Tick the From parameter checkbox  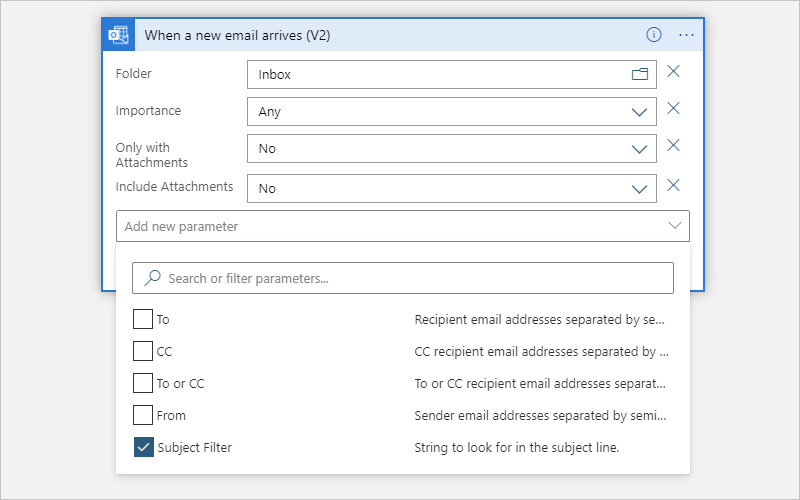143,415
